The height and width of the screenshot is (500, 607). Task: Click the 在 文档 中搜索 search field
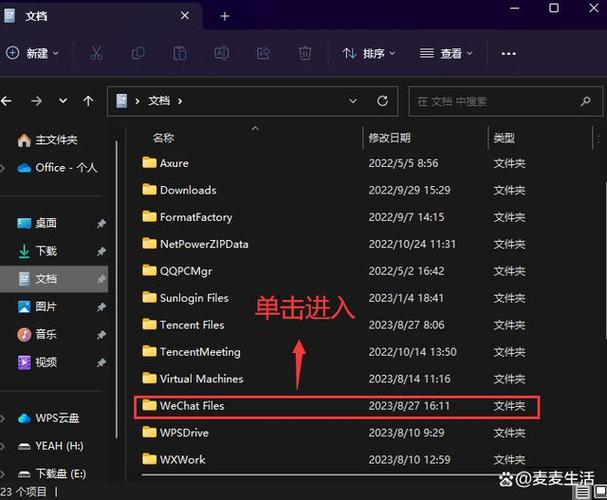tap(506, 101)
